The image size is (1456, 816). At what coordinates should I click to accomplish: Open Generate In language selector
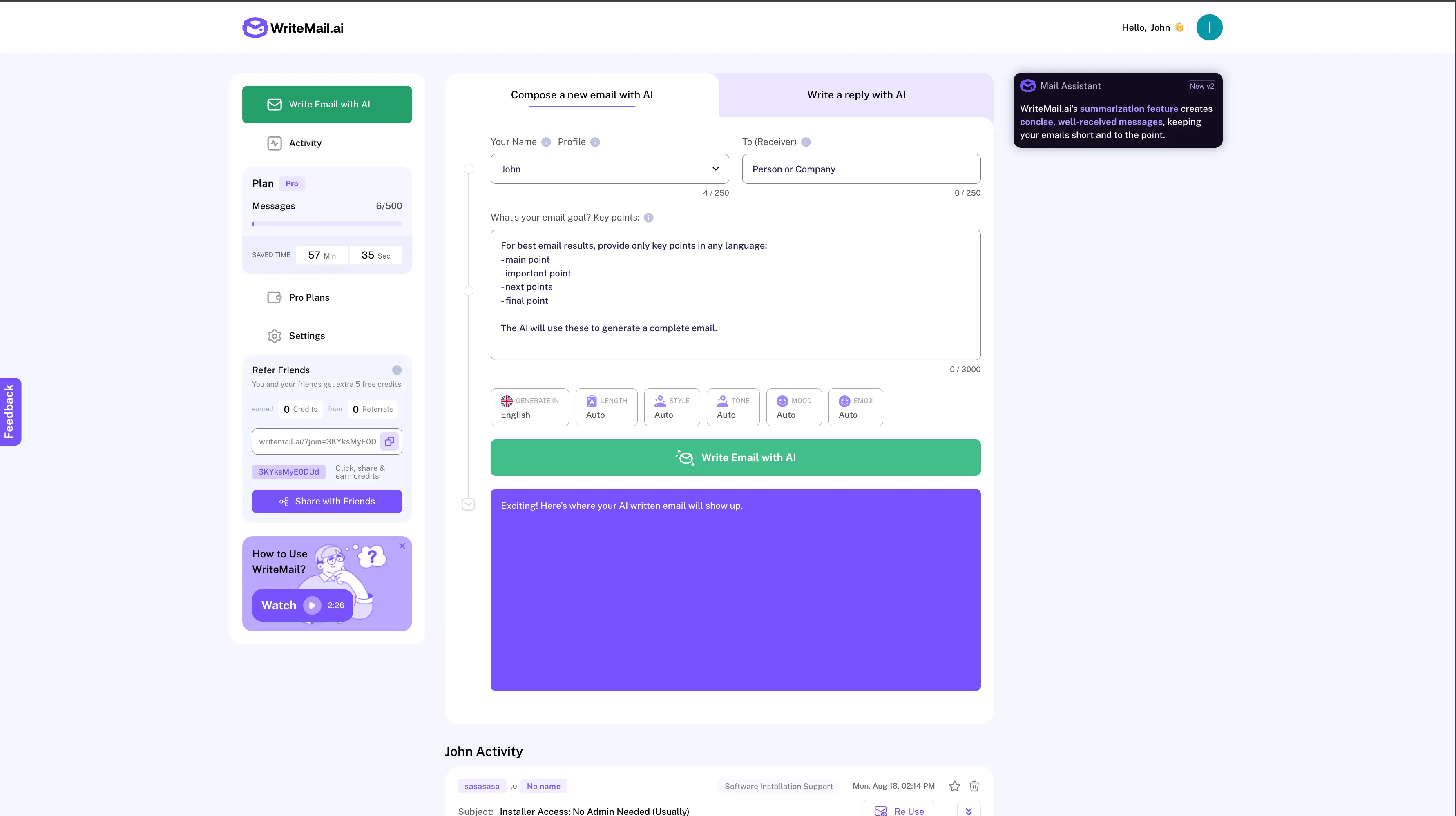point(529,408)
